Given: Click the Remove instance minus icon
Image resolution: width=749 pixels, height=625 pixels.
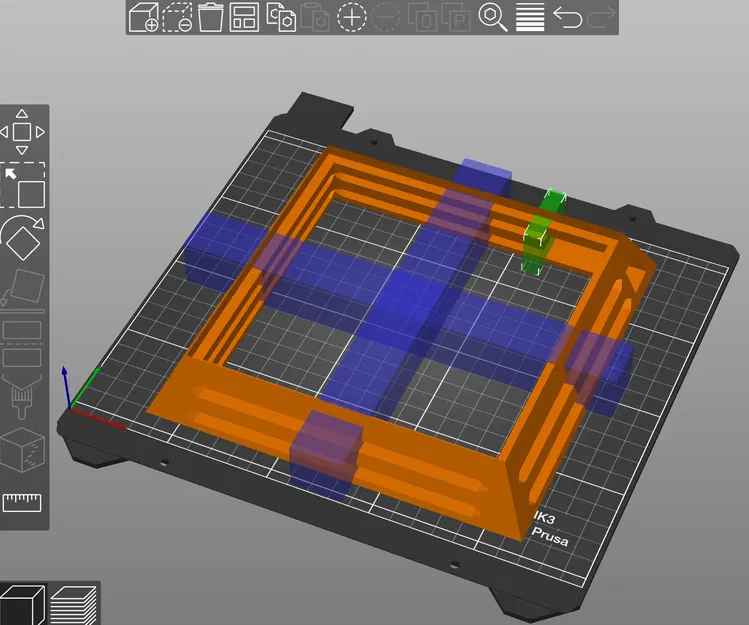Looking at the screenshot, I should tap(385, 17).
